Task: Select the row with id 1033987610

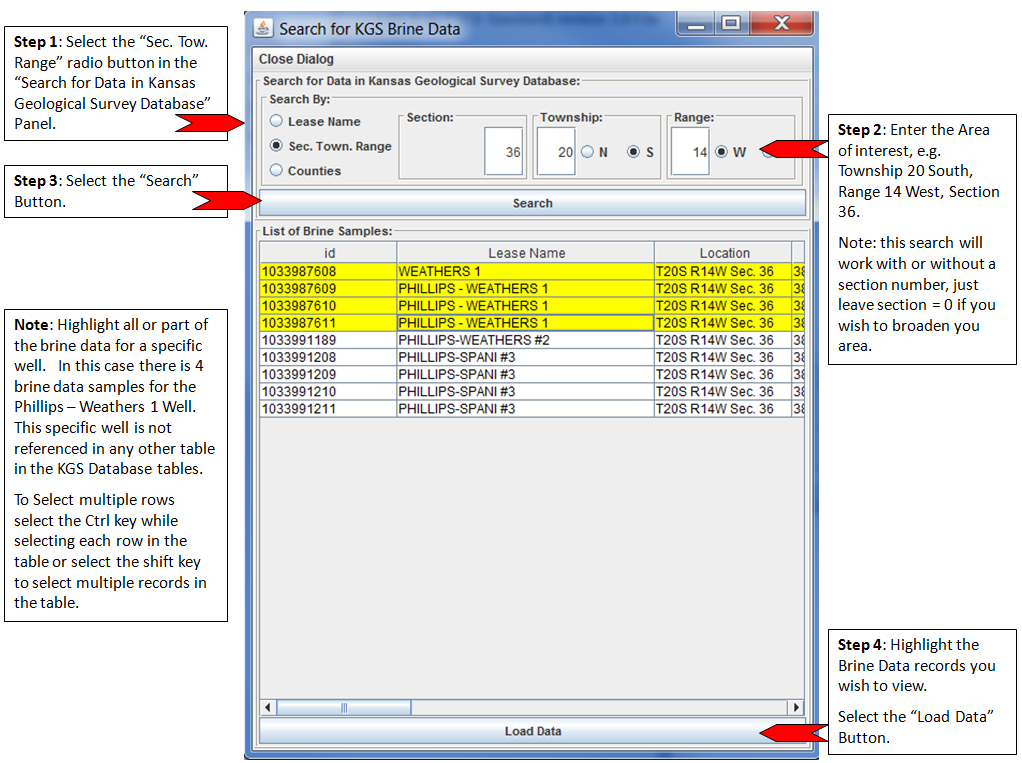Action: pyautogui.click(x=532, y=306)
